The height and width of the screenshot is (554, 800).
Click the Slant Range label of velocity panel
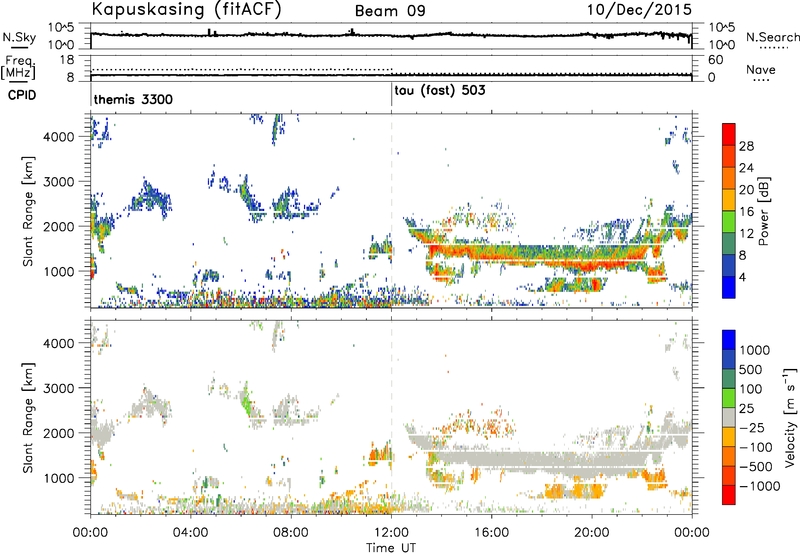[28, 417]
